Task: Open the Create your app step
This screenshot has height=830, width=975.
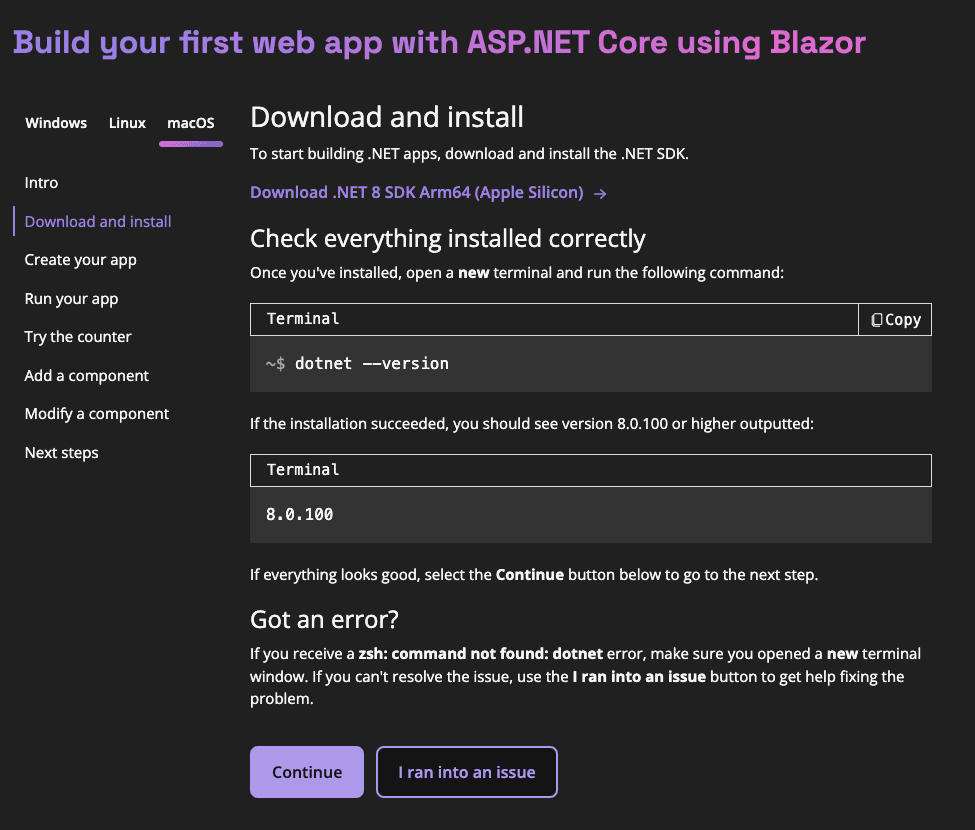Action: tap(80, 259)
